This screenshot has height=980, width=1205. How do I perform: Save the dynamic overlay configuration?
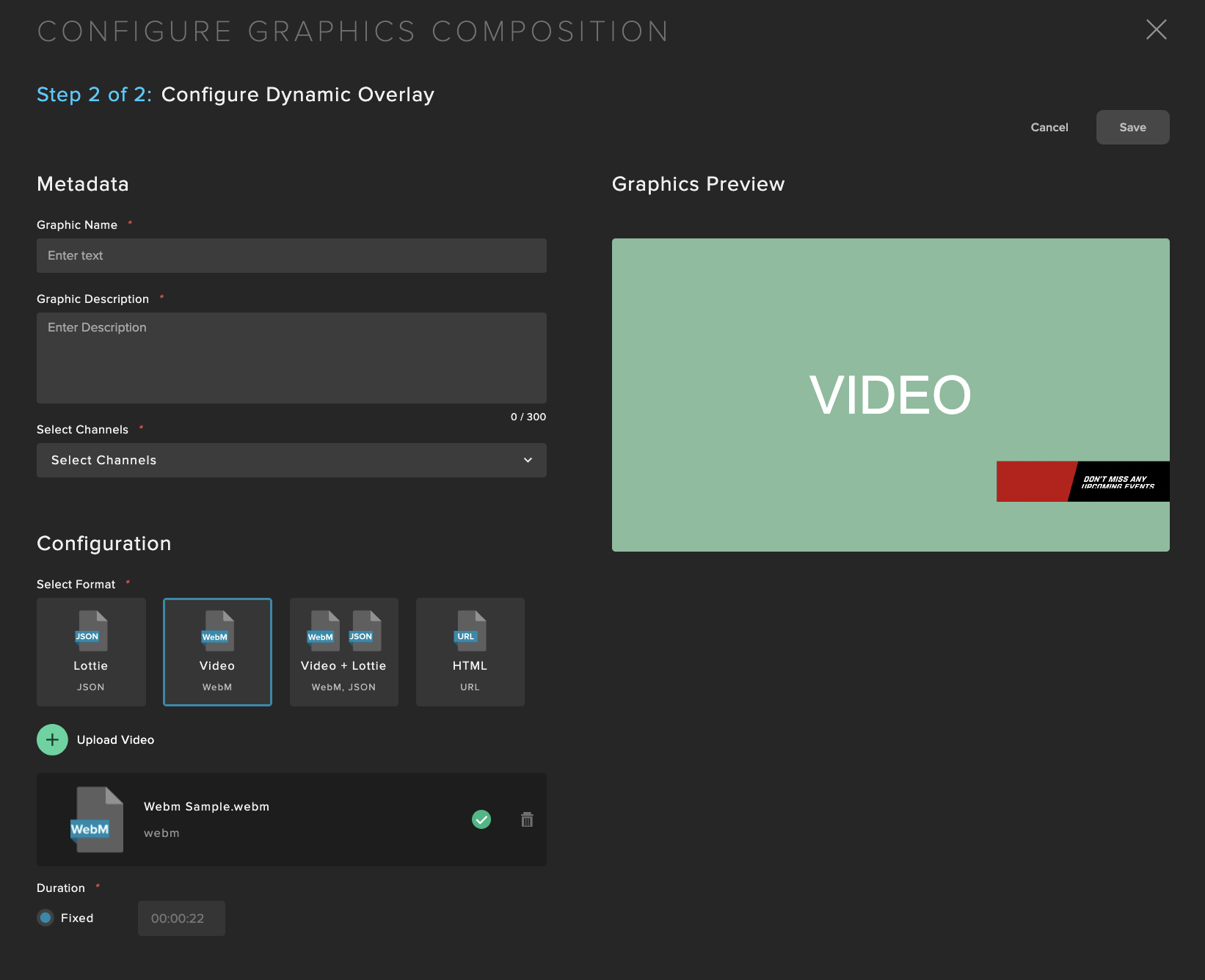1132,127
